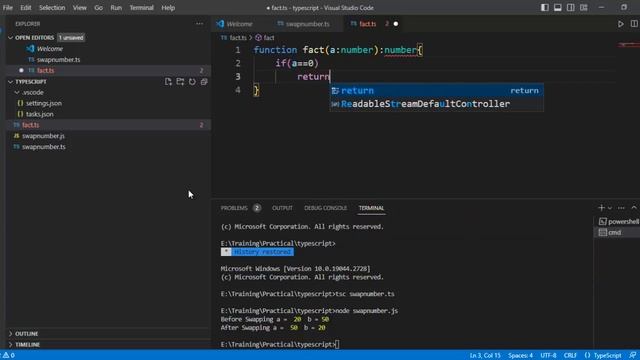Open the Run menu
The height and width of the screenshot is (360, 640).
tap(116, 8)
